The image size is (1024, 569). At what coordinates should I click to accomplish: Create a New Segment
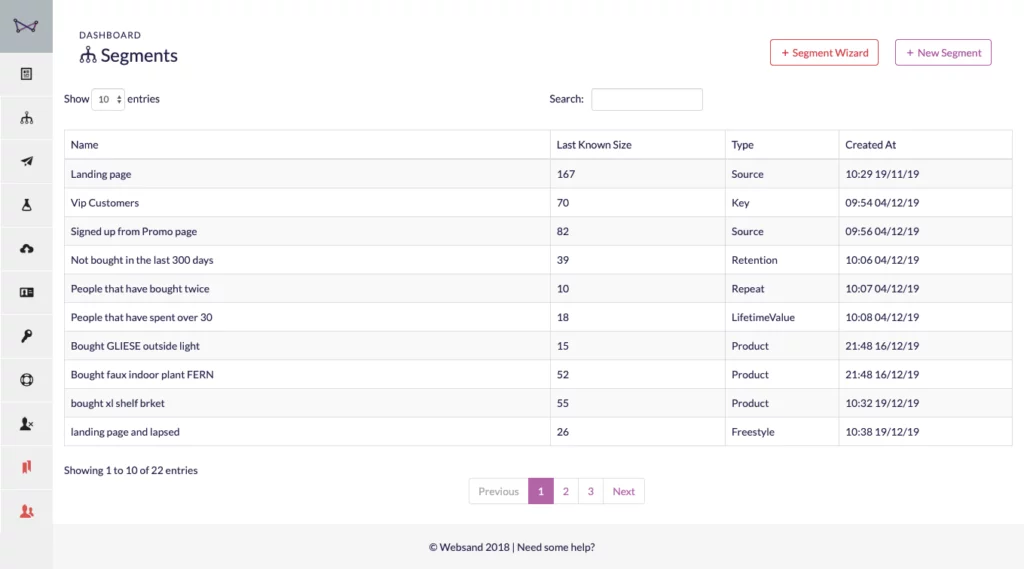(x=942, y=52)
